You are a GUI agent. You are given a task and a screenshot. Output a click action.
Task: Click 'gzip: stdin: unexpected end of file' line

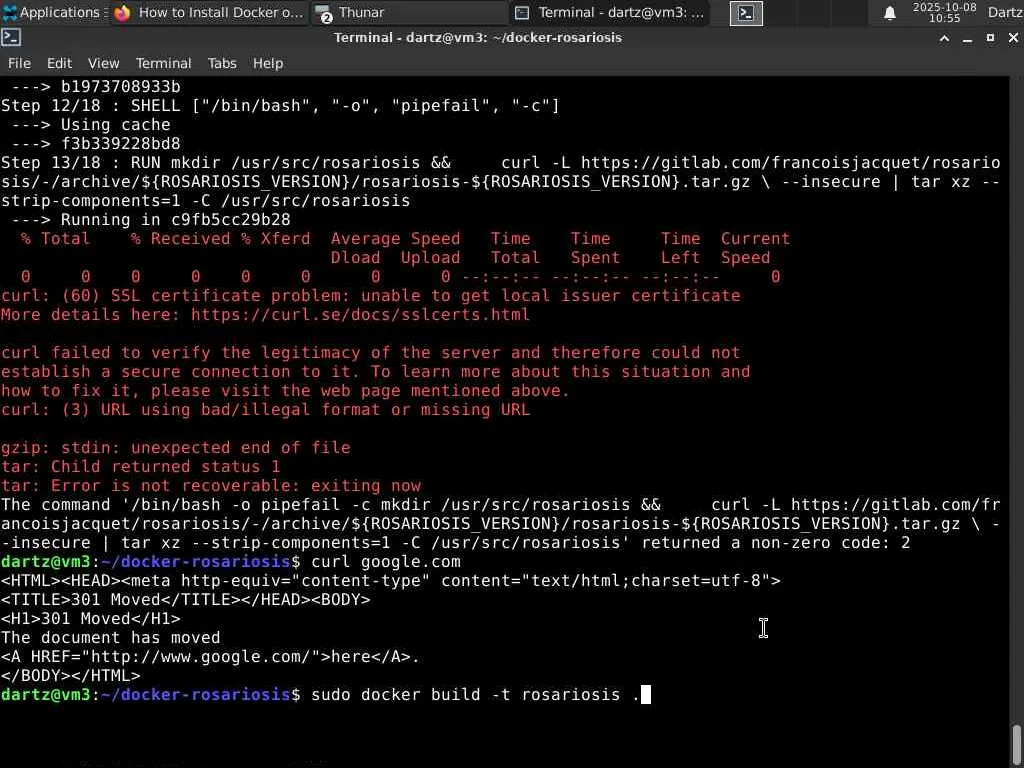(x=175, y=448)
